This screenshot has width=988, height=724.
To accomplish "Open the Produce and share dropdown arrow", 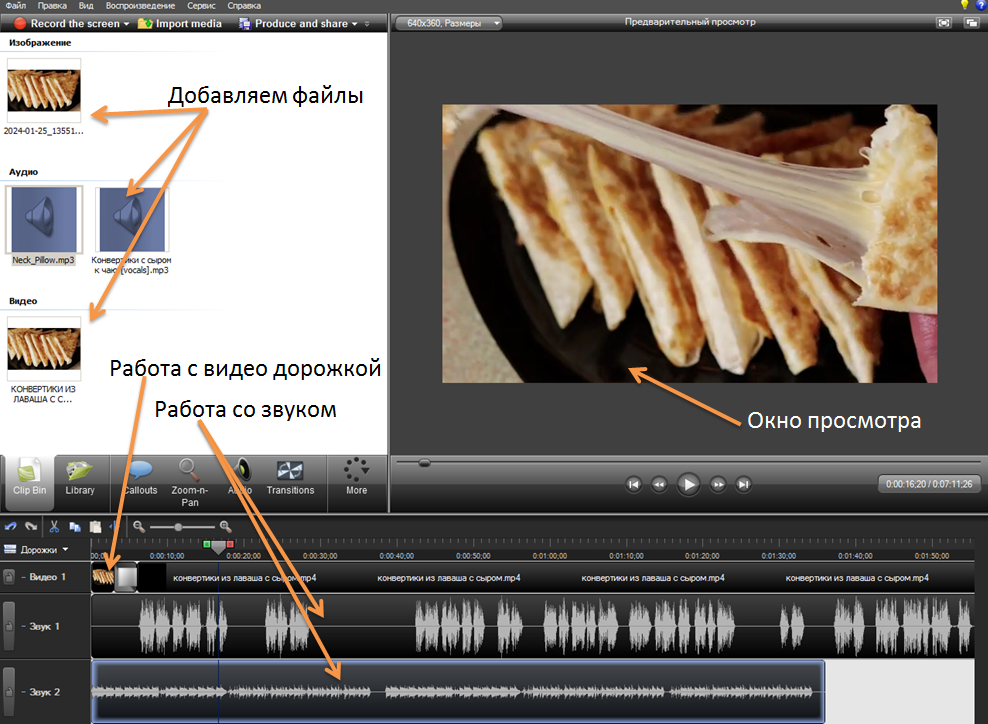I will (354, 24).
